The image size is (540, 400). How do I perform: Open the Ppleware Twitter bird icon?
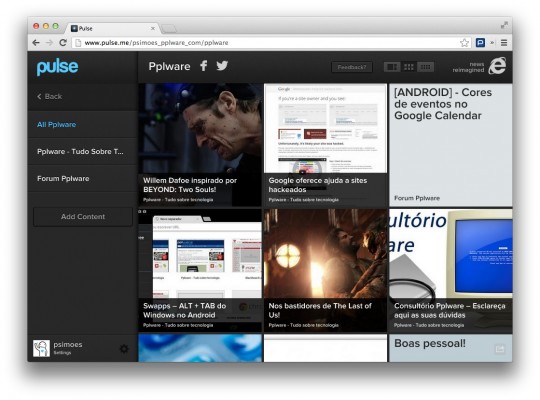pyautogui.click(x=222, y=65)
